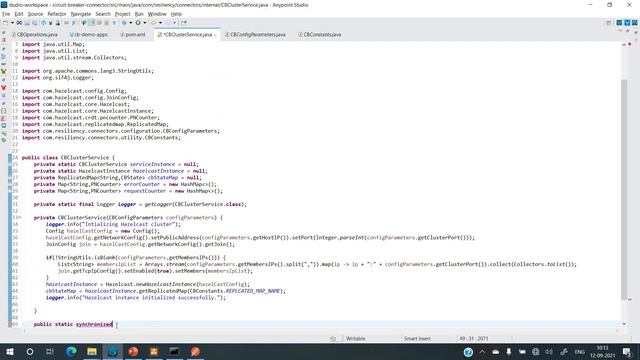Click the New file toolbar icon
640x360 pixels.
click(x=6, y=23)
